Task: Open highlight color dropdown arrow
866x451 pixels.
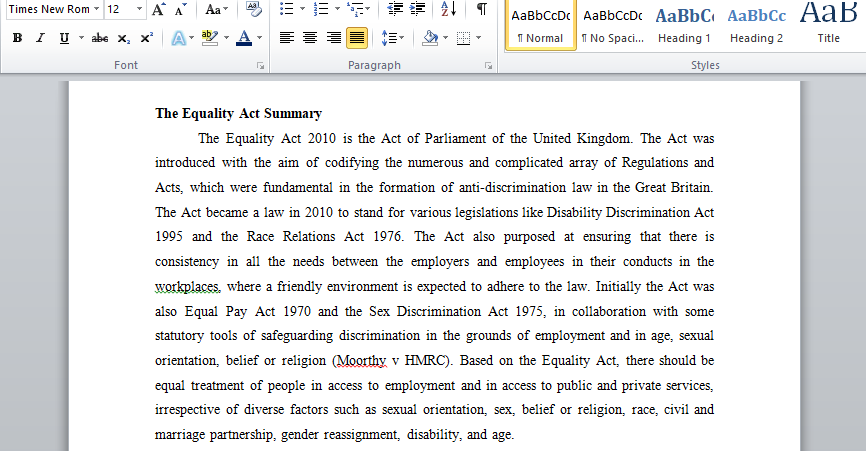Action: click(226, 38)
